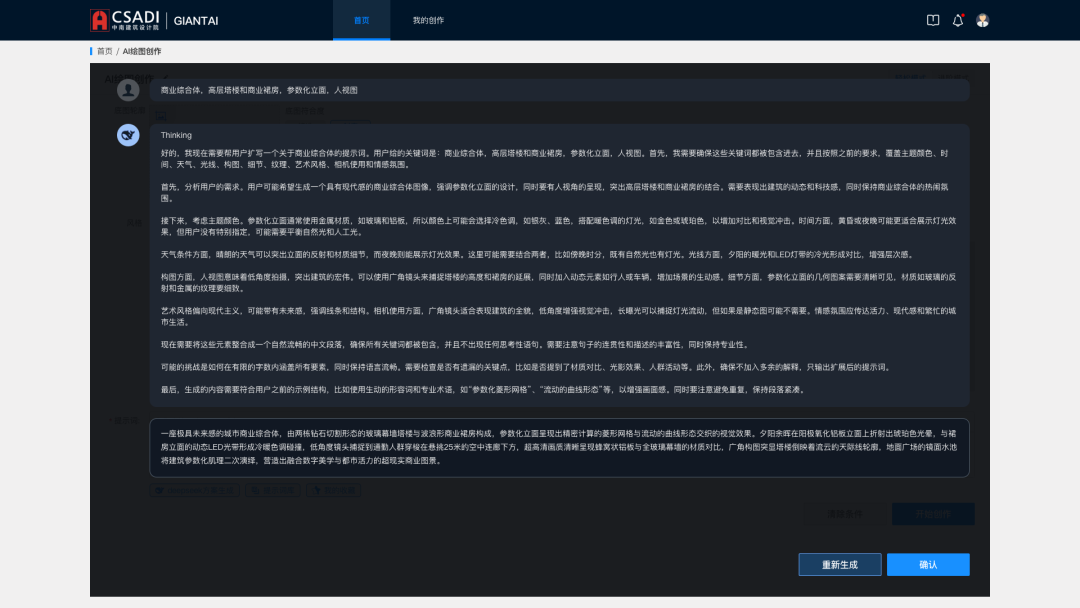
Task: Click the paragraph starting 天气条件方面
Action: tap(538, 254)
